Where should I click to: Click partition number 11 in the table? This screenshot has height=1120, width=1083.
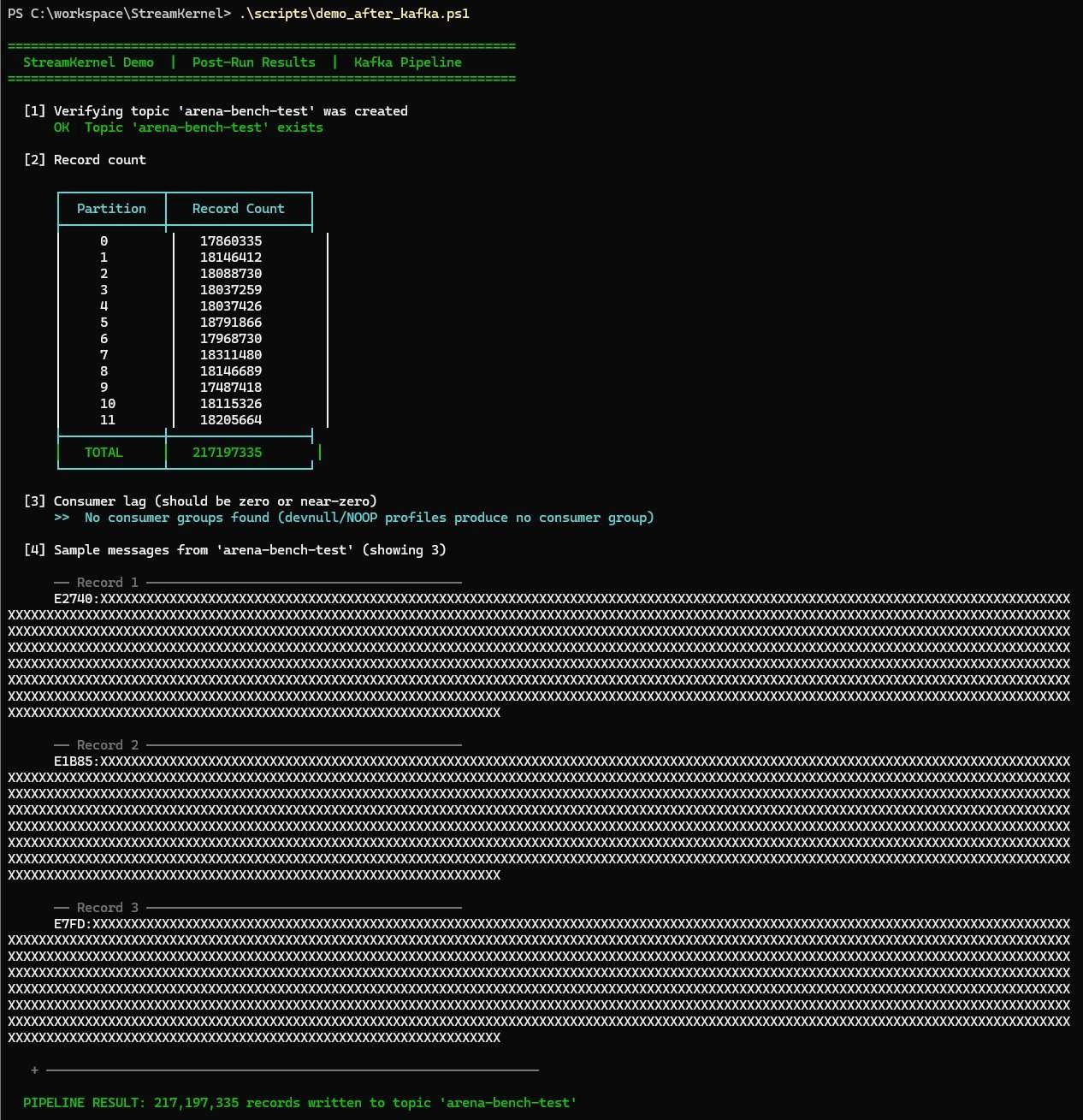[x=108, y=420]
